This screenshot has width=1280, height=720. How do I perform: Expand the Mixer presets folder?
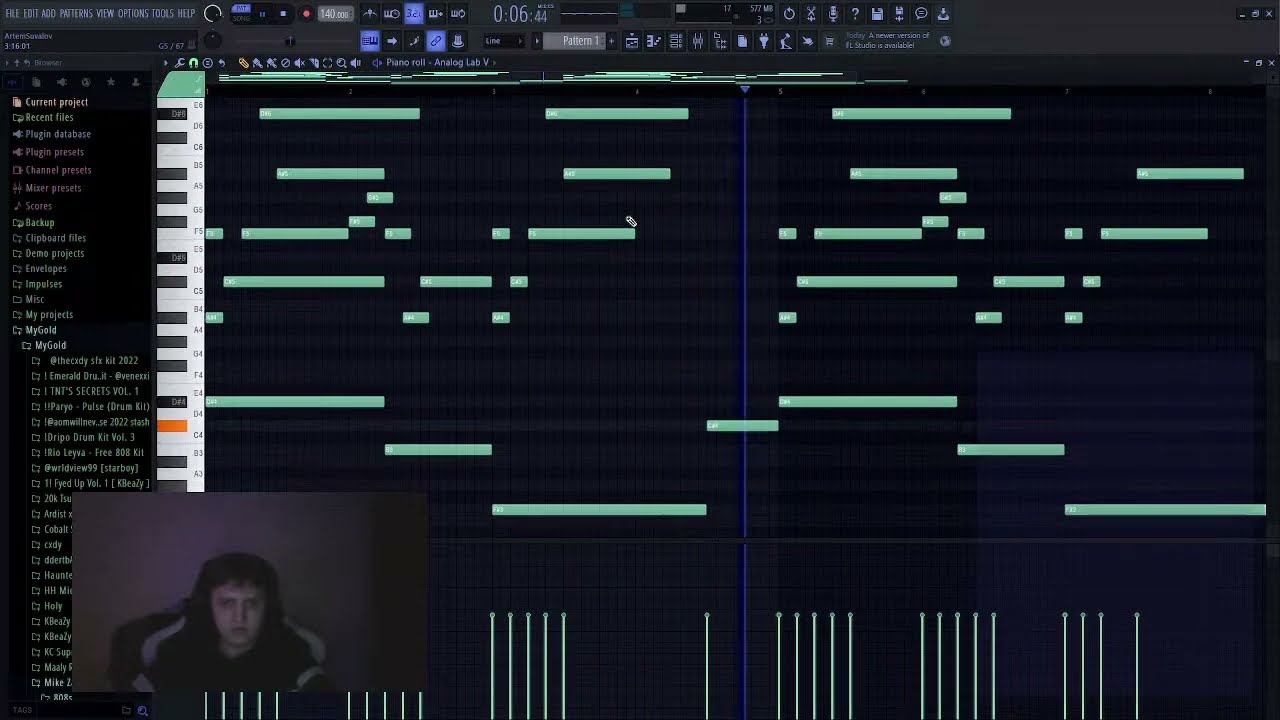point(53,188)
